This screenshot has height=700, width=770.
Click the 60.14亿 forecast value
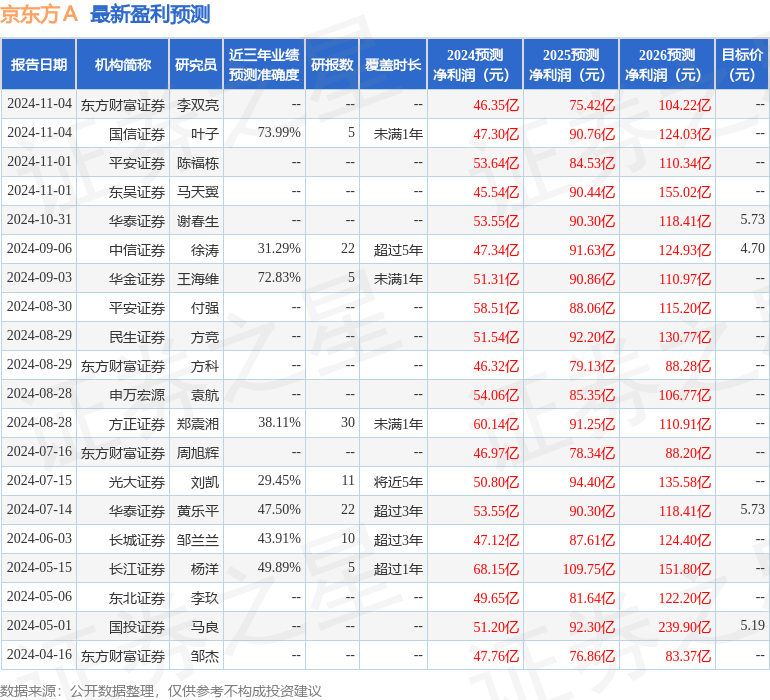coord(496,424)
